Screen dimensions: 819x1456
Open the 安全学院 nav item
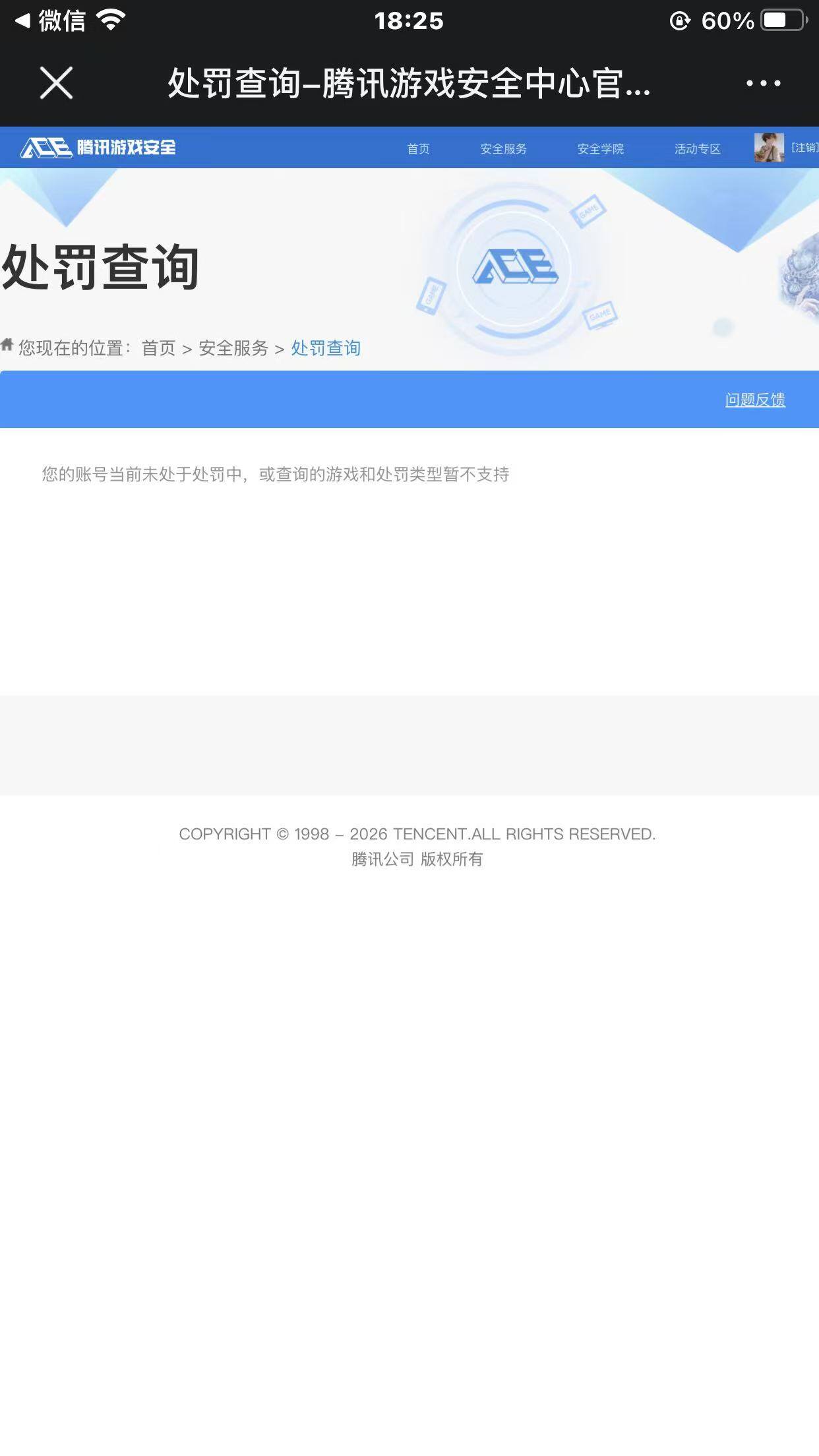[600, 148]
